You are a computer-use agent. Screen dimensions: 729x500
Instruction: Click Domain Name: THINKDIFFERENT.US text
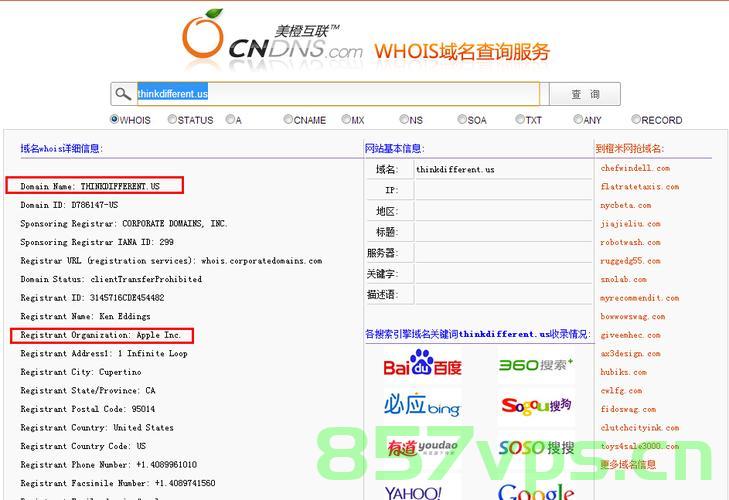(x=90, y=187)
